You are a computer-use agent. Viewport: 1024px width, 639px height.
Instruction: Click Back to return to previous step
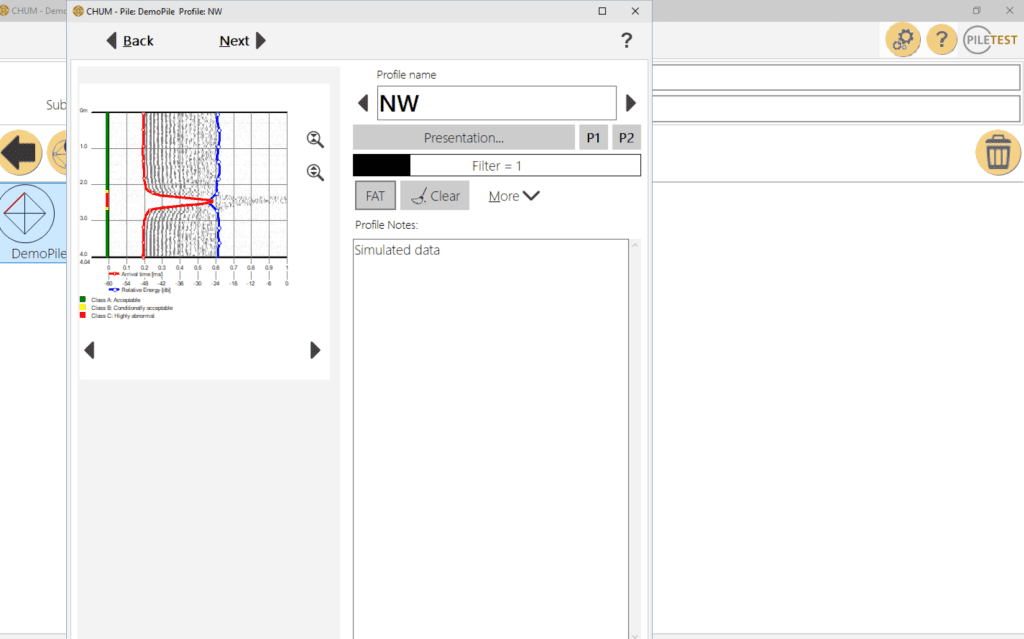(130, 41)
